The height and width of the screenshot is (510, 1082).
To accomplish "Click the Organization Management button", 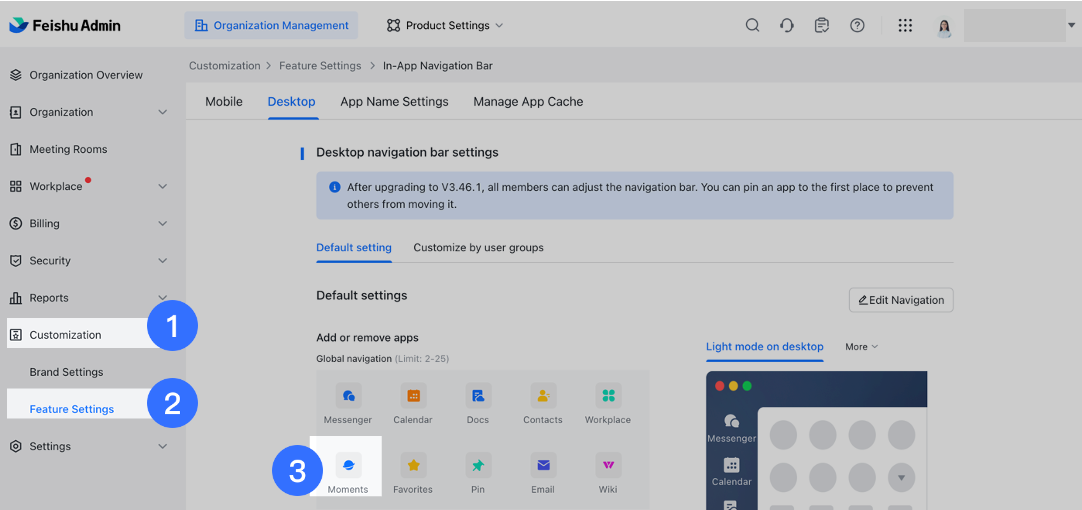I will pos(271,26).
